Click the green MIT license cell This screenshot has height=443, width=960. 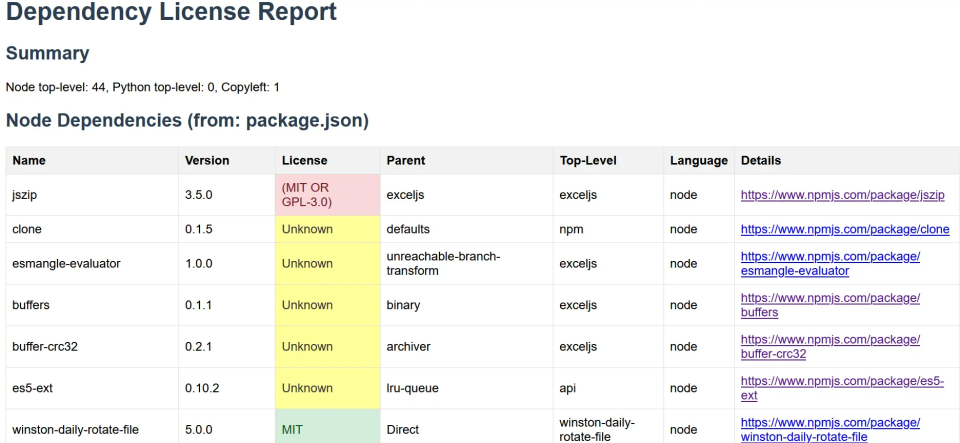click(x=326, y=429)
